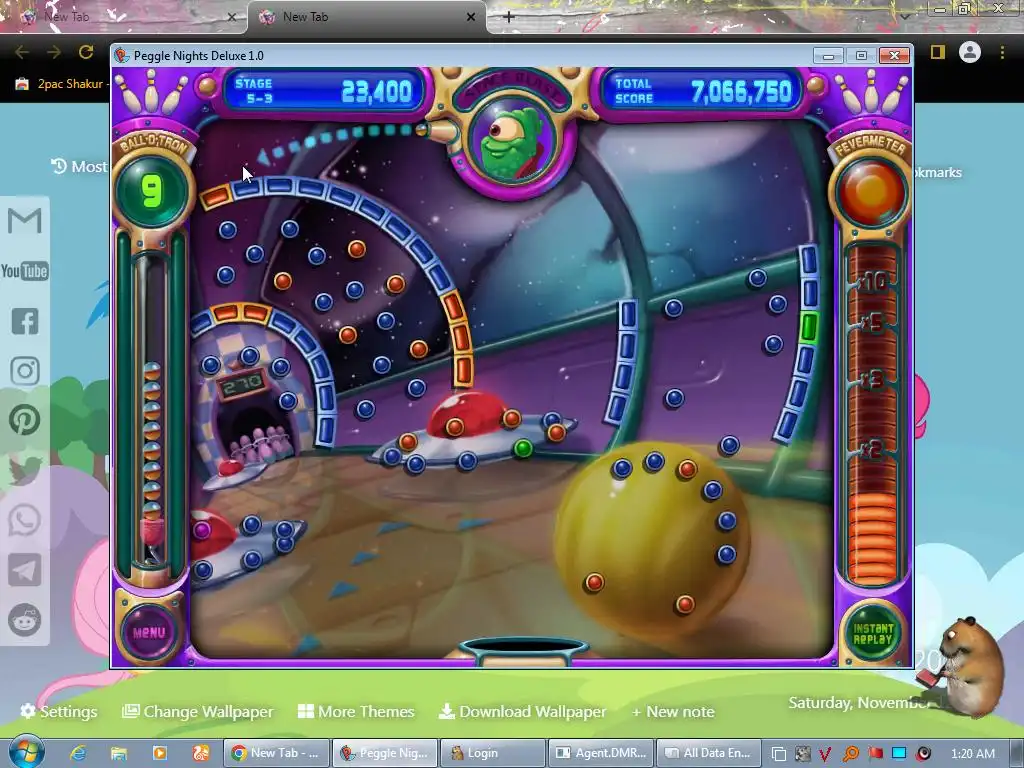Click the purple bonus peg on the lower-left saucer
This screenshot has width=1024, height=768.
pos(202,530)
